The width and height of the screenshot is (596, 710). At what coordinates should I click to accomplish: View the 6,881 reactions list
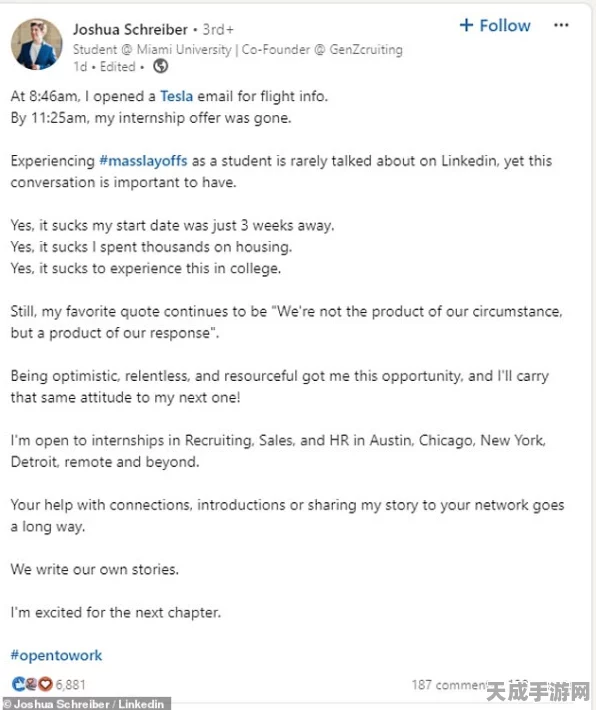71,684
